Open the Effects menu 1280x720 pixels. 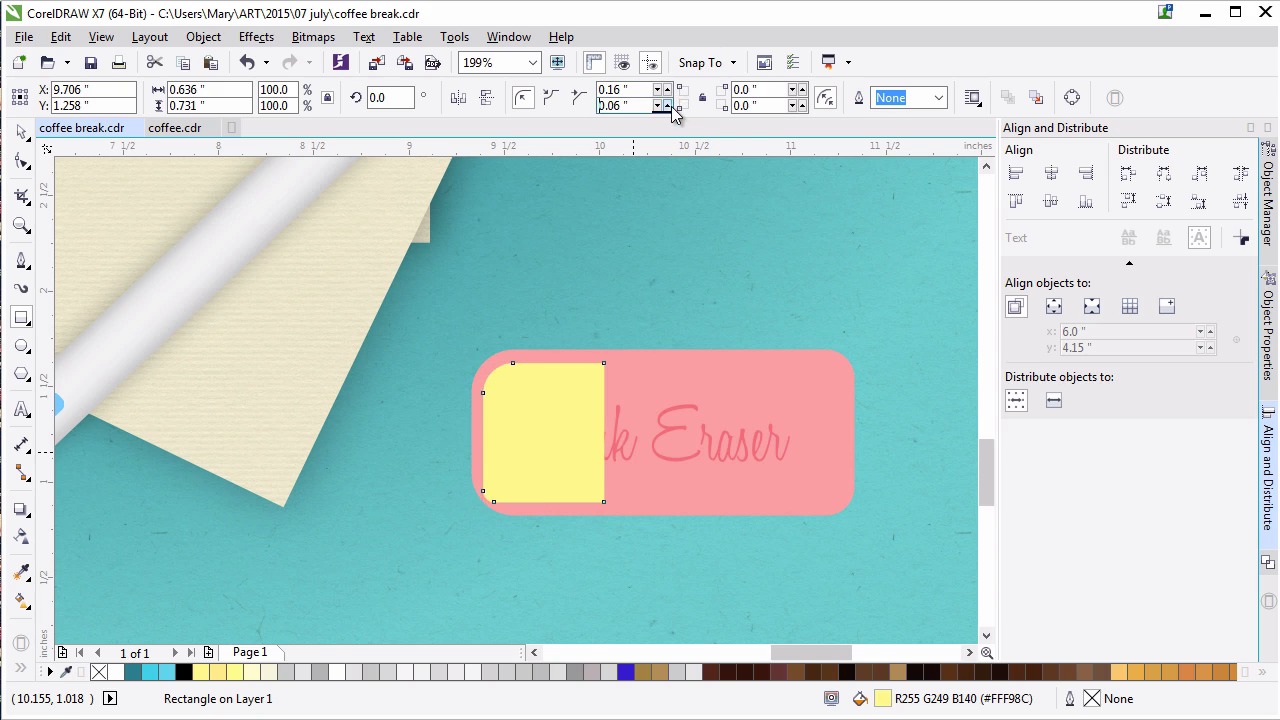[x=256, y=37]
